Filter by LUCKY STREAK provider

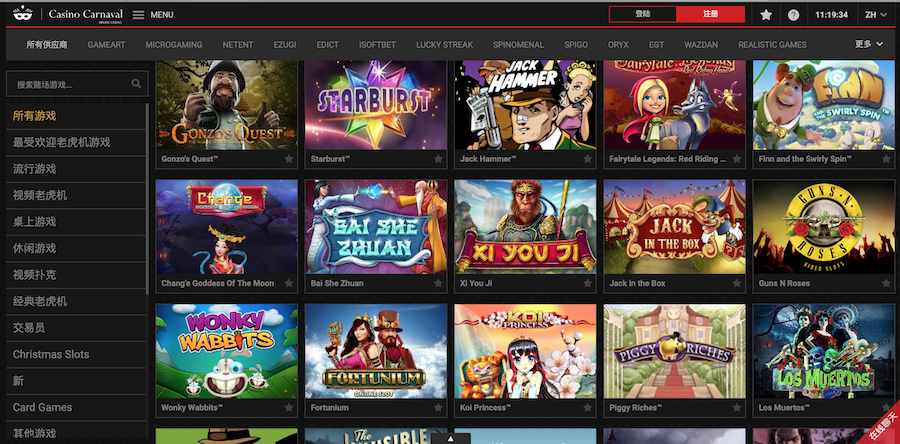[x=444, y=45]
